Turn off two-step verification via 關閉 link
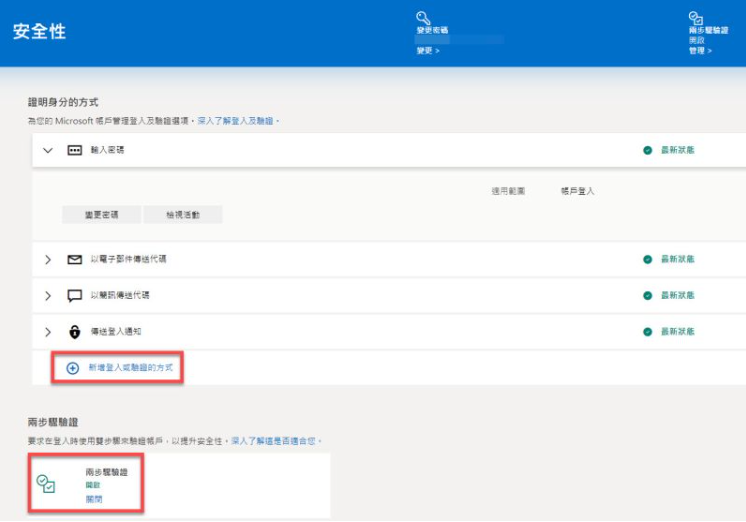This screenshot has width=746, height=522. pos(93,498)
